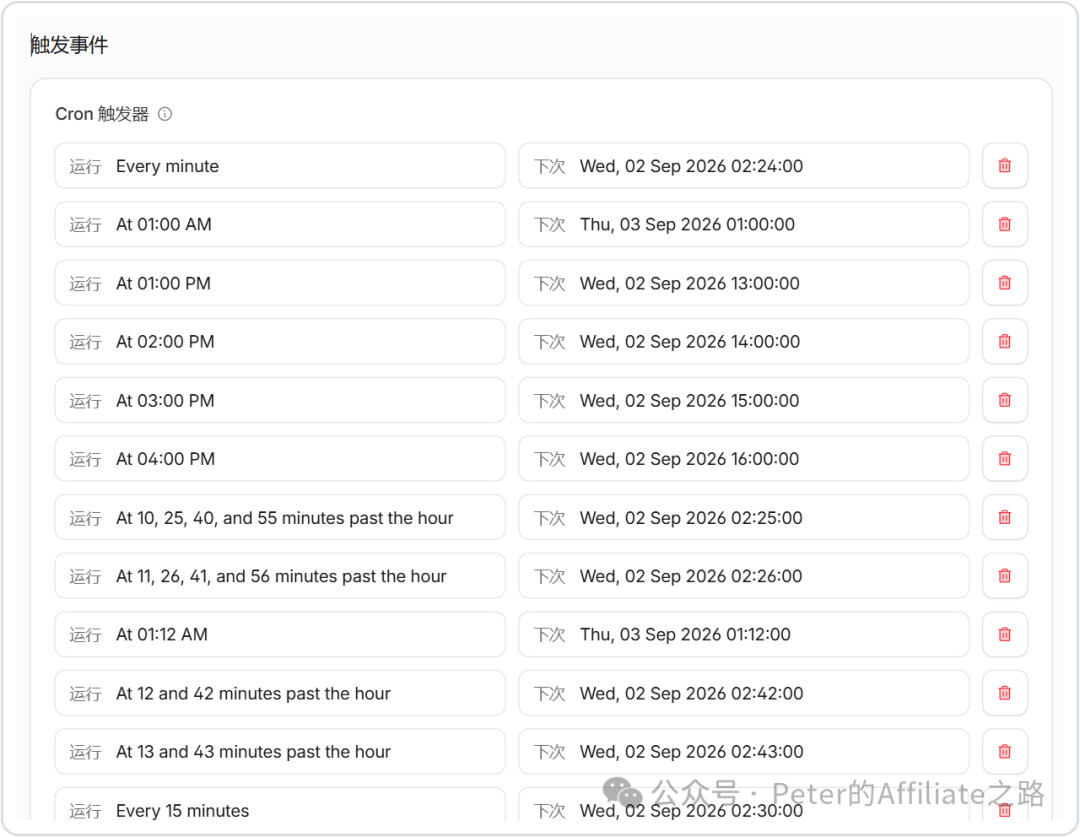Select the At 04:00 PM run field
The height and width of the screenshot is (837, 1080).
(280, 458)
